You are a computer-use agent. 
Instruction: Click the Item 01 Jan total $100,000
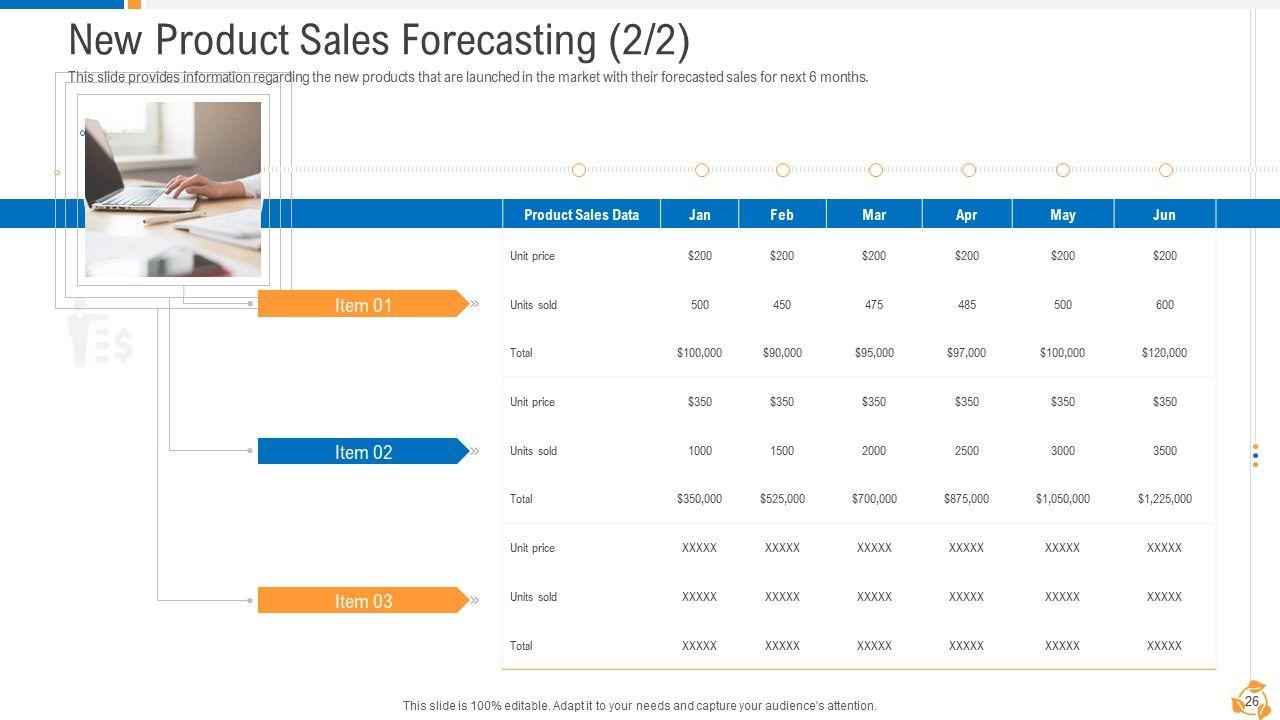tap(699, 353)
